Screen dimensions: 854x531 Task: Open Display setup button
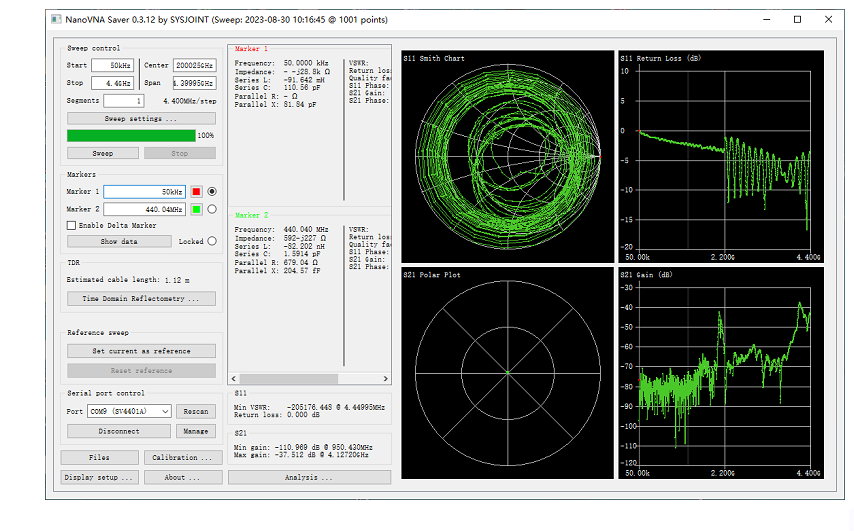point(99,477)
